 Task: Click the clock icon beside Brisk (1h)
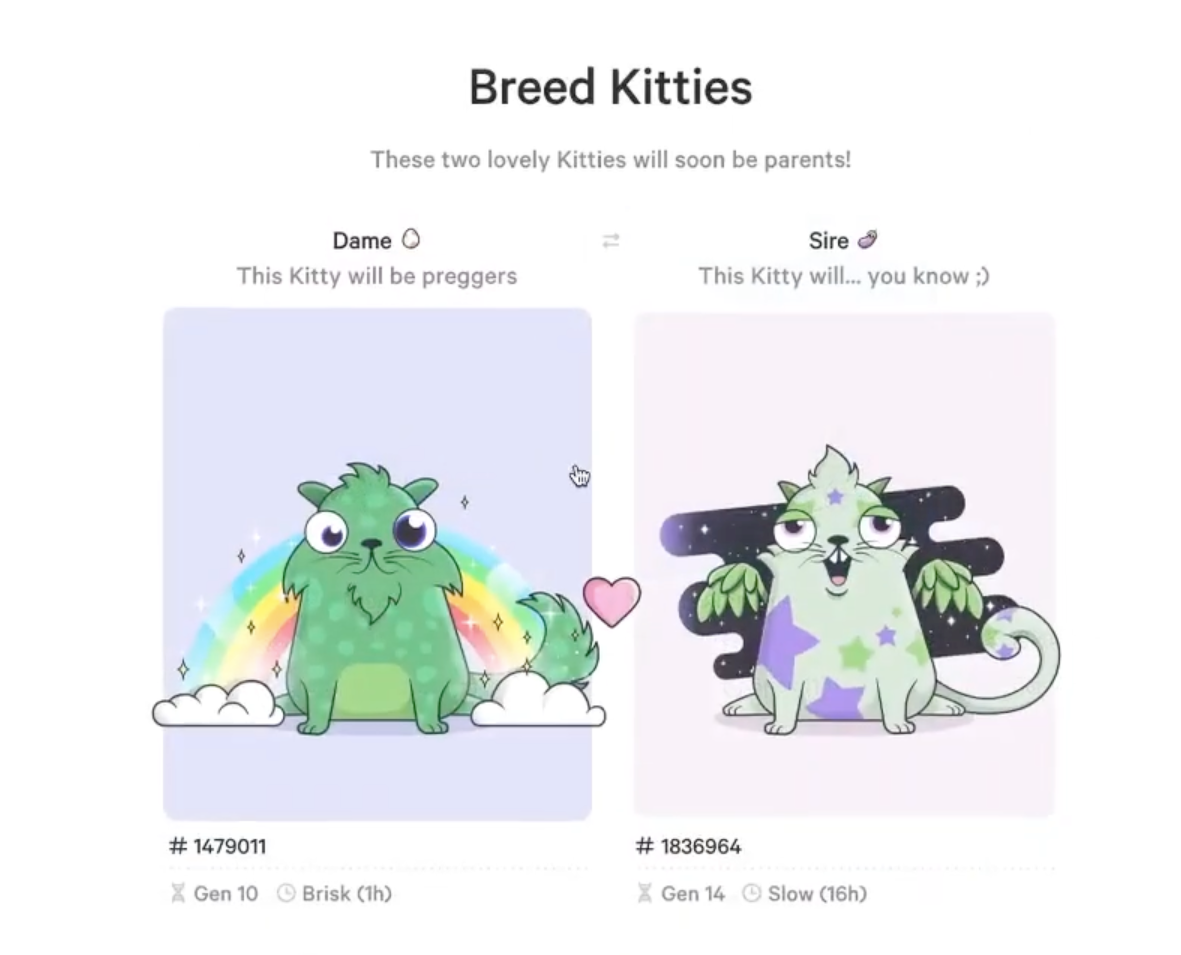coord(286,894)
